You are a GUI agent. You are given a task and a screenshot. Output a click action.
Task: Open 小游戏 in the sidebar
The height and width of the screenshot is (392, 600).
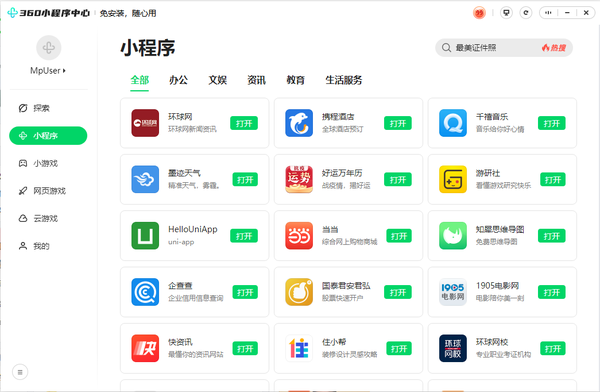[48, 163]
